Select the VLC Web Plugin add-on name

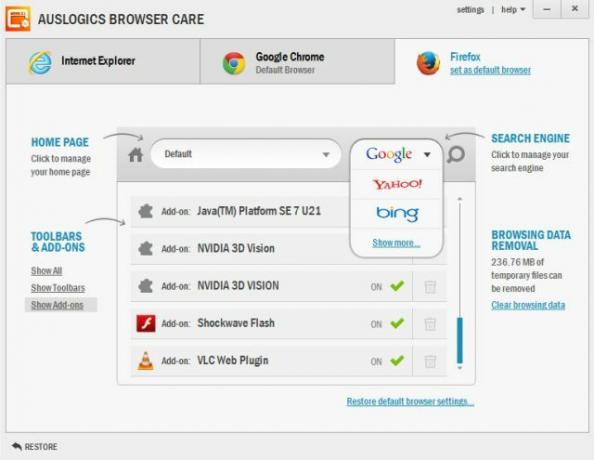pos(233,360)
